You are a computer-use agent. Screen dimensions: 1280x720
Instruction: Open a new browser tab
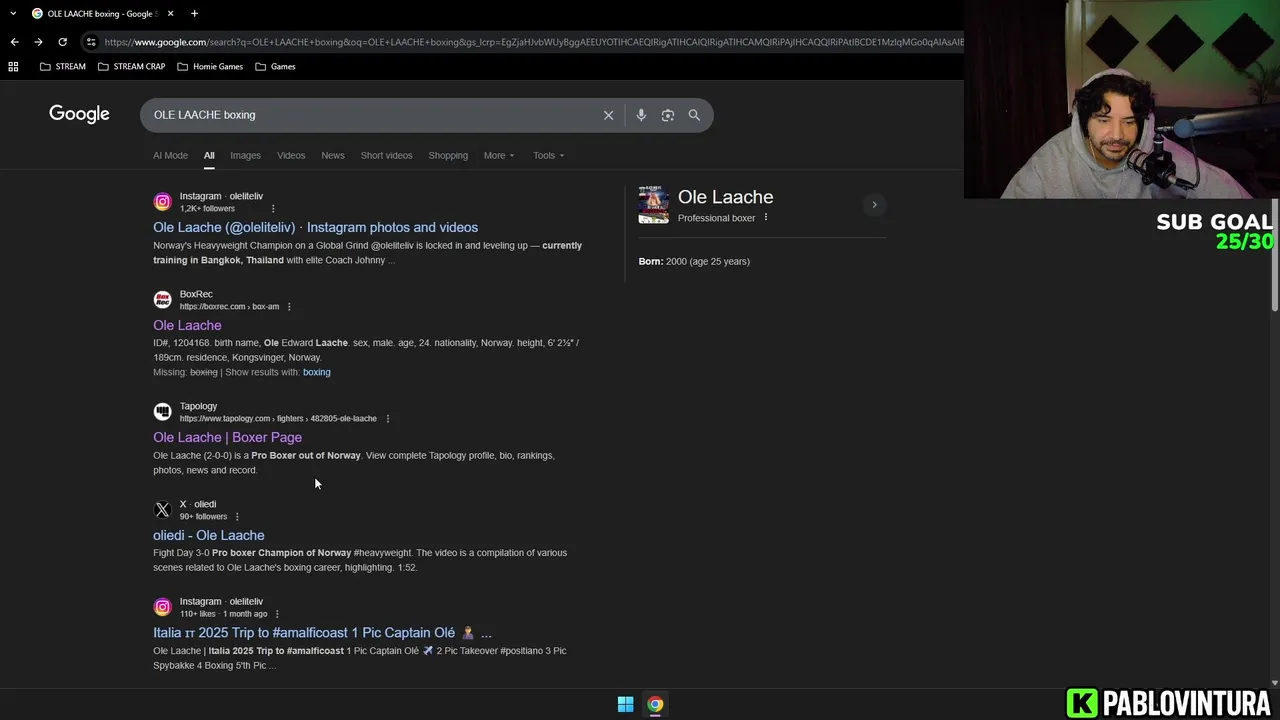194,13
